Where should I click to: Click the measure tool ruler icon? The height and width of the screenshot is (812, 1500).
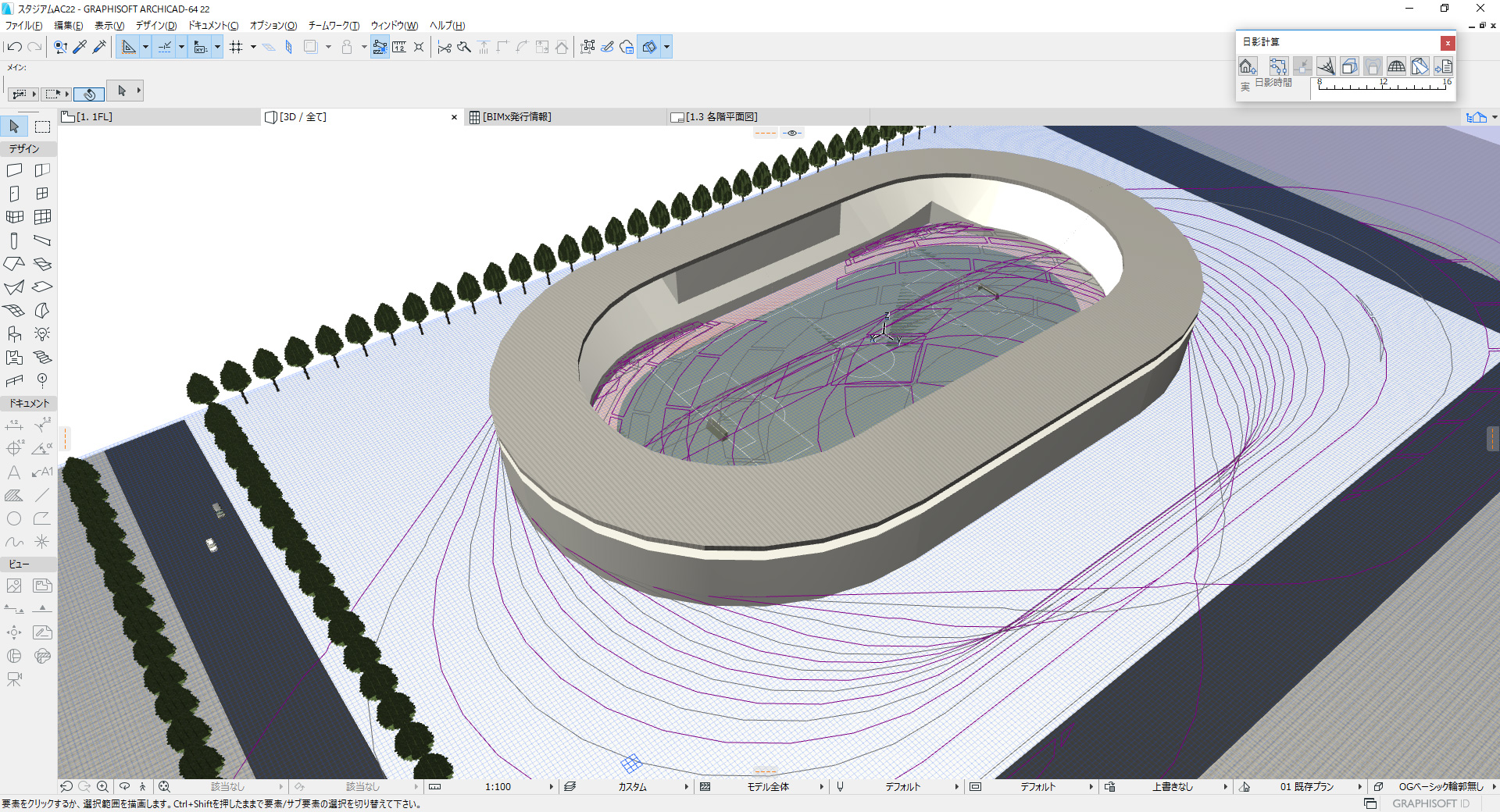[x=399, y=47]
